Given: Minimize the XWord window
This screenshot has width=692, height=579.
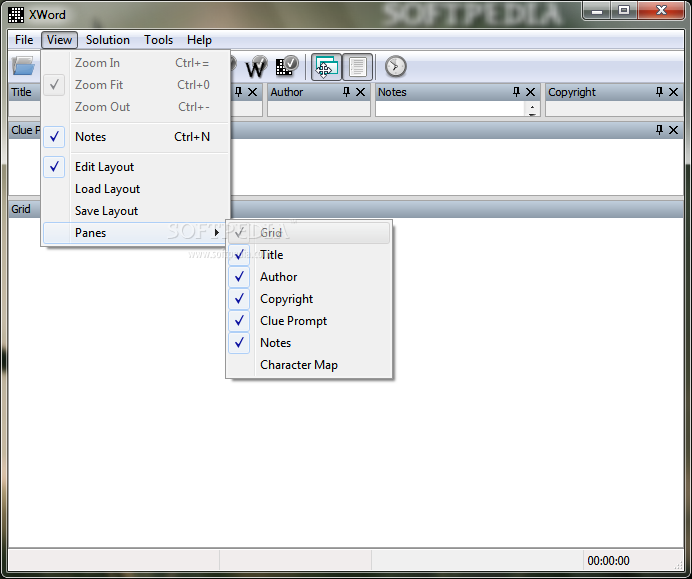Looking at the screenshot, I should 597,11.
